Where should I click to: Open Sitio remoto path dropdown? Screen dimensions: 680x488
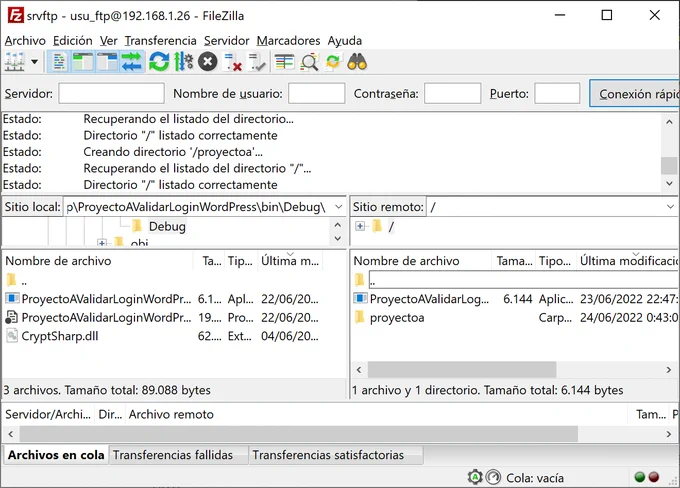670,207
